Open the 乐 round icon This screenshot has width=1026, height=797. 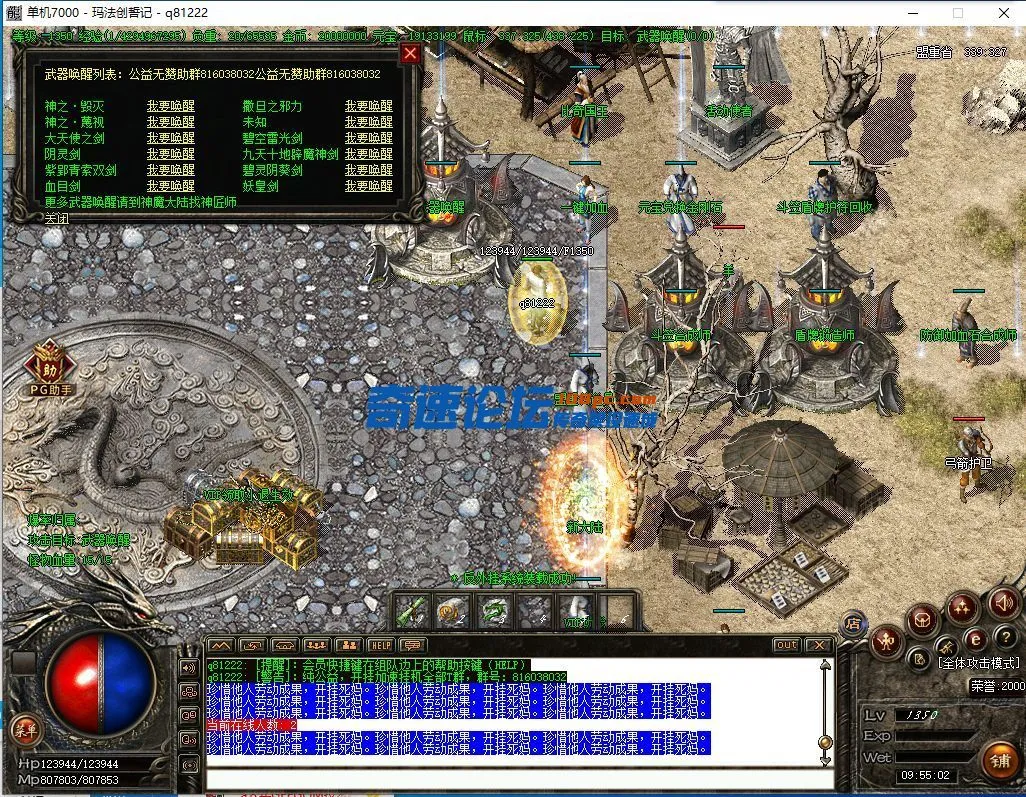(x=946, y=648)
